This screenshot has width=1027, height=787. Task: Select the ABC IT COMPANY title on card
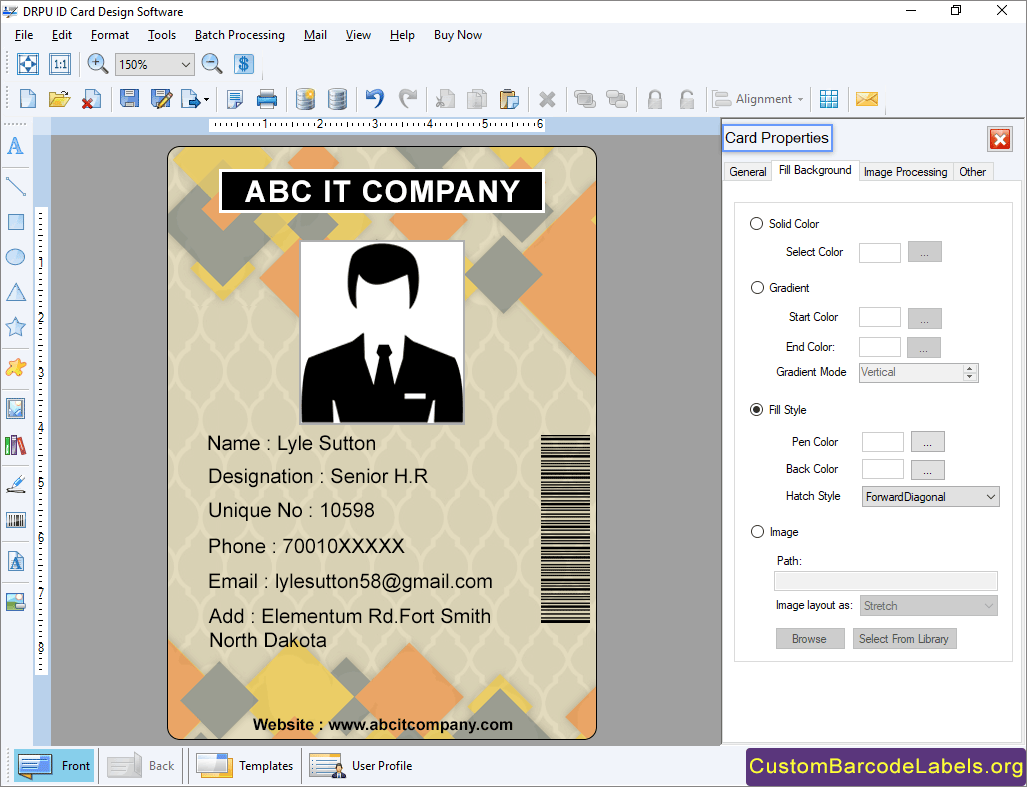[x=382, y=191]
